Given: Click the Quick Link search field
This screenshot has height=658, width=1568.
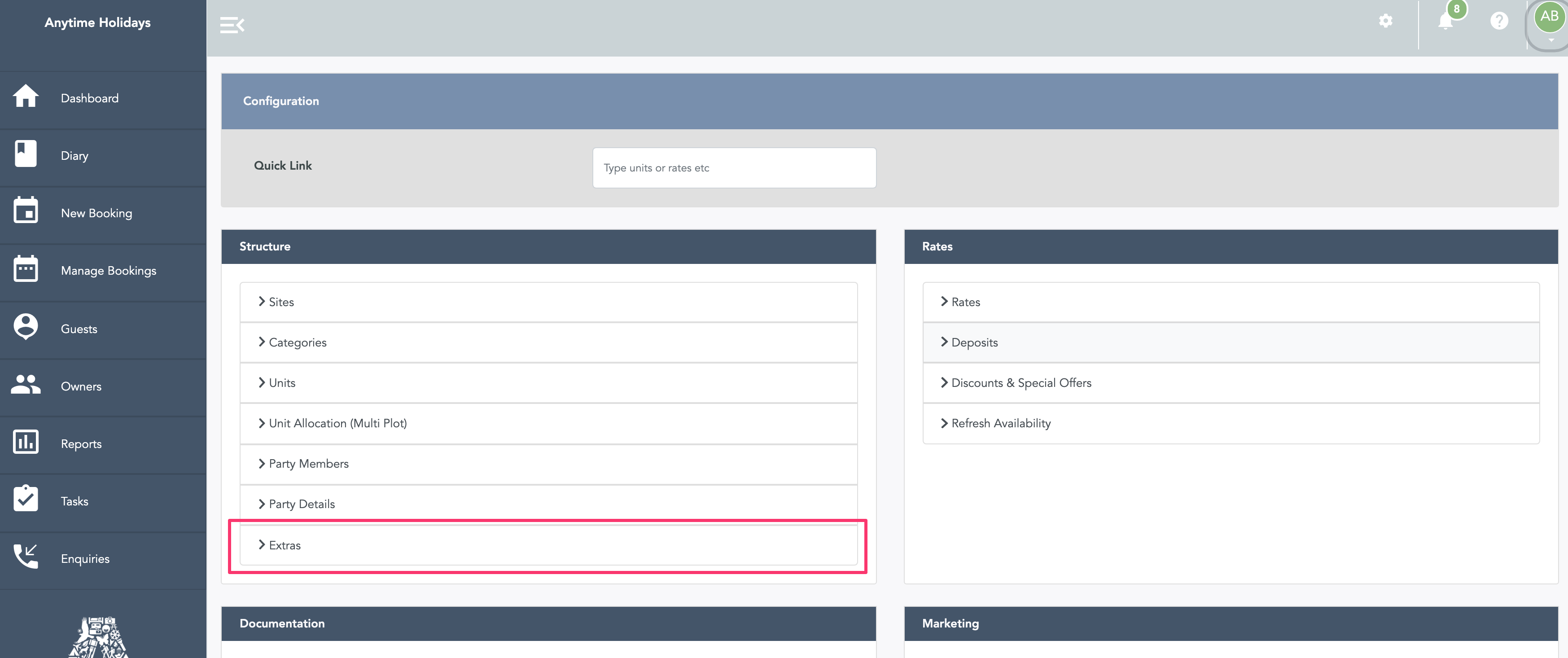Looking at the screenshot, I should pyautogui.click(x=734, y=167).
